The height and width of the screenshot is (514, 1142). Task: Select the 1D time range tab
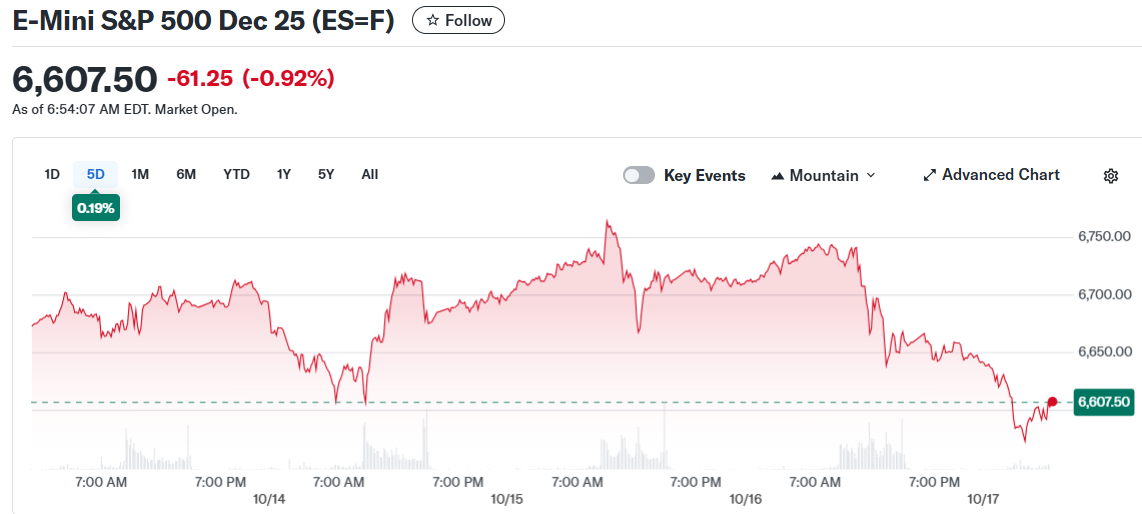click(52, 174)
